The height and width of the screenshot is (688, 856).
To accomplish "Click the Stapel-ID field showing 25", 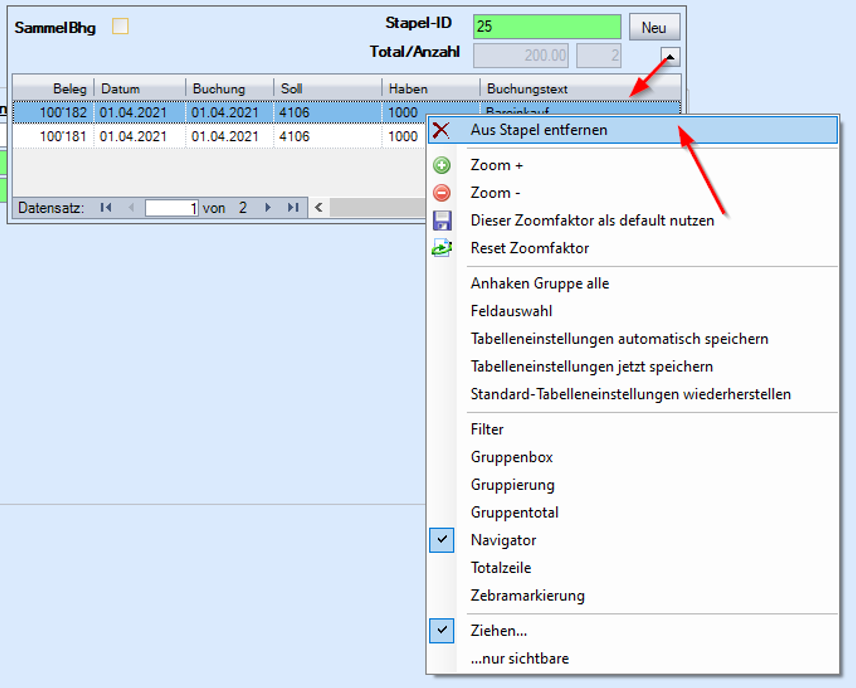I will (x=547, y=26).
